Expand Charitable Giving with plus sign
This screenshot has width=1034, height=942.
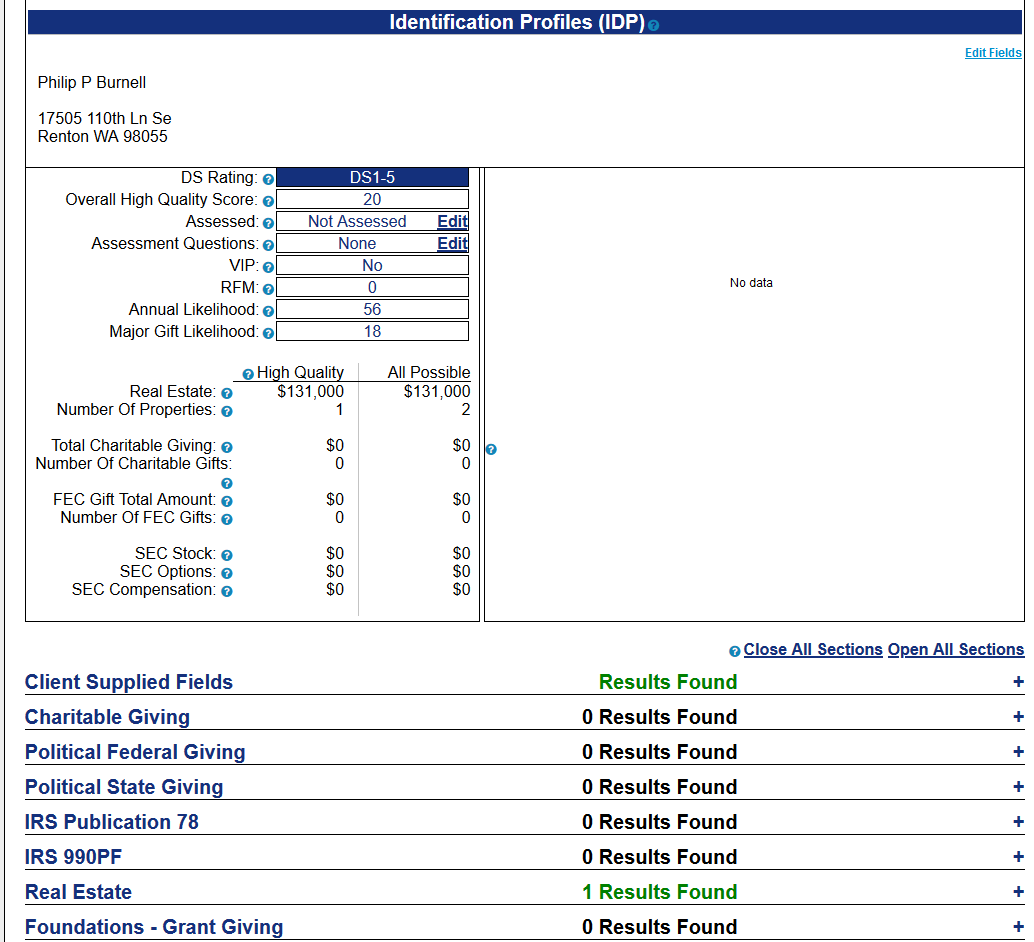(x=1018, y=717)
